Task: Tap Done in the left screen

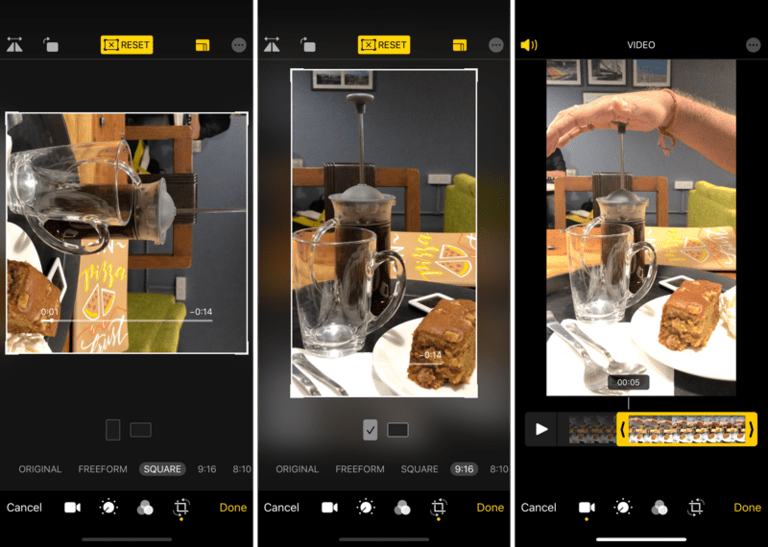Action: coord(233,507)
